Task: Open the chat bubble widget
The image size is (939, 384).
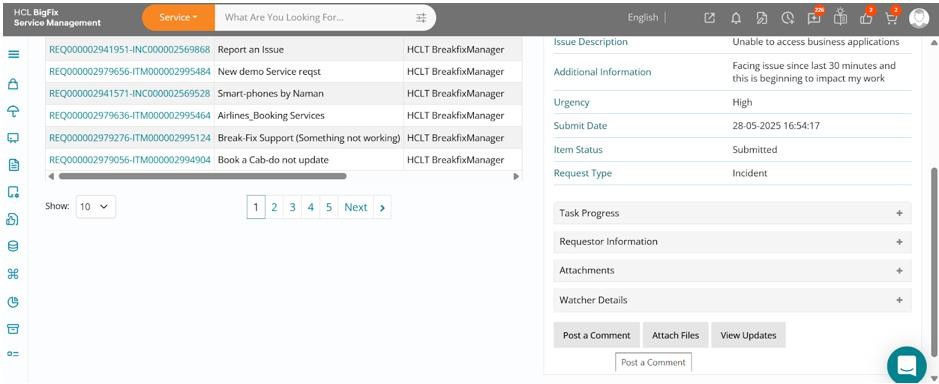Action: pos(907,364)
